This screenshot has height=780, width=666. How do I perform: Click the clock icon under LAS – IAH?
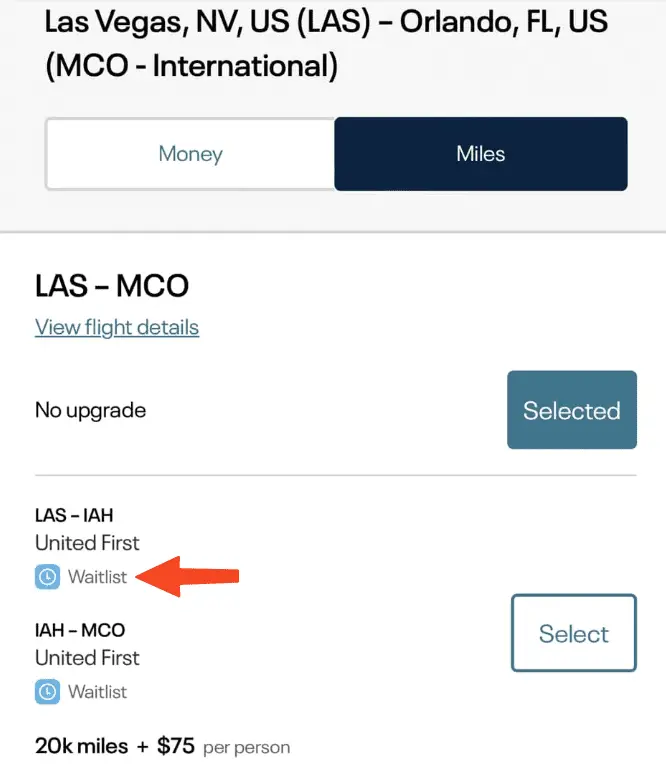coord(48,577)
